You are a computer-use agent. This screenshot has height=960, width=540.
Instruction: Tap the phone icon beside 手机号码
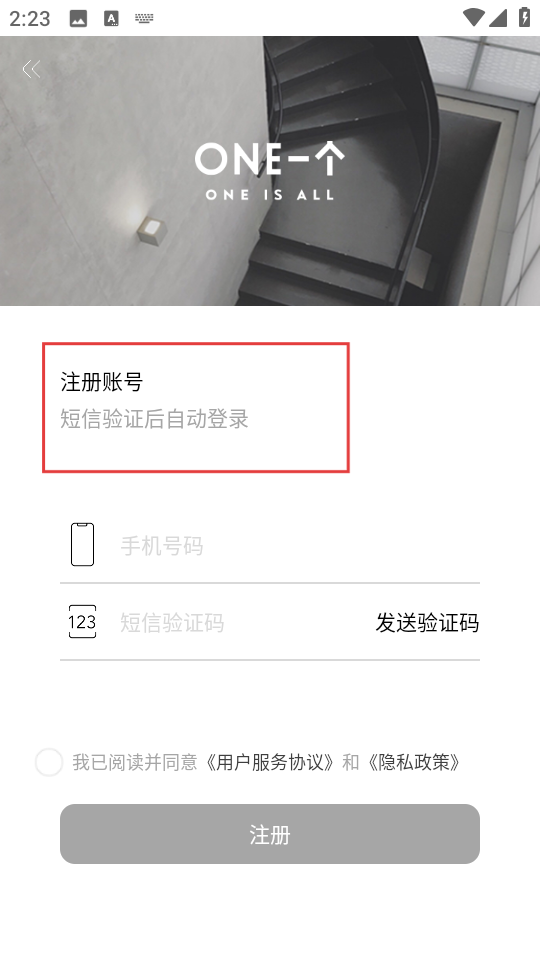coord(83,544)
